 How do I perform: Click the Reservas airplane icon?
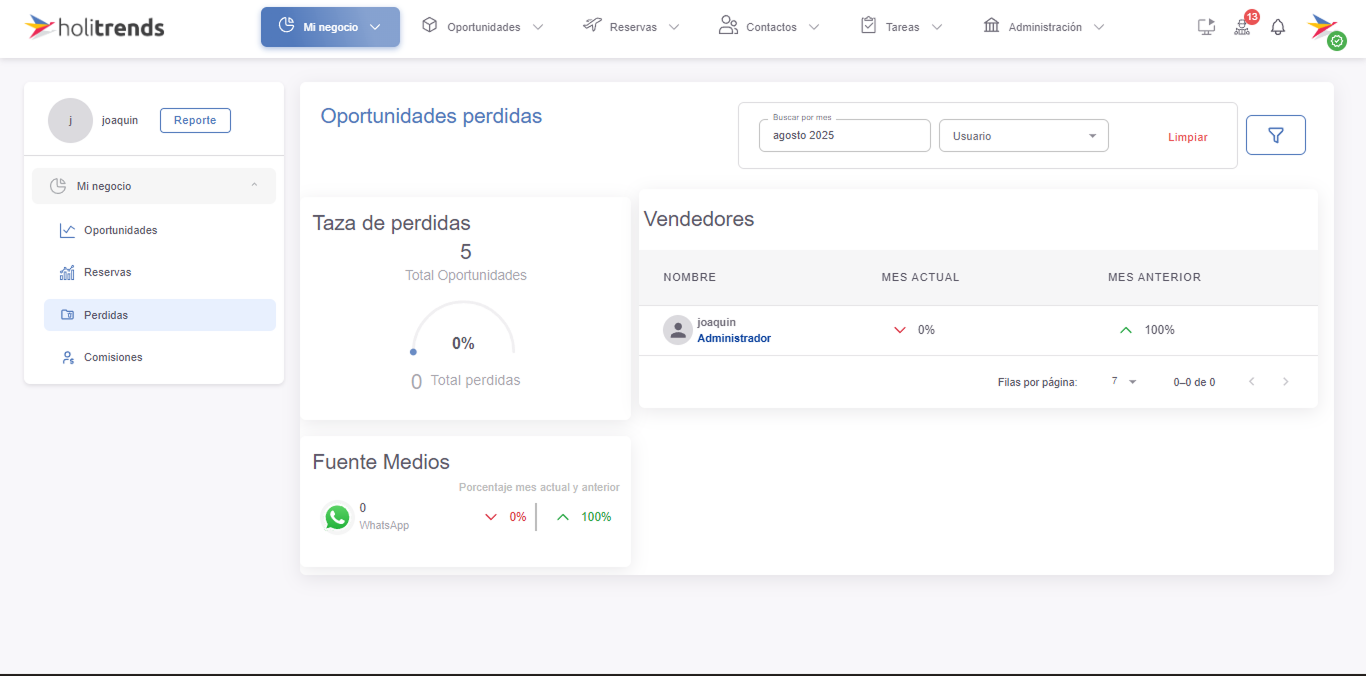592,25
